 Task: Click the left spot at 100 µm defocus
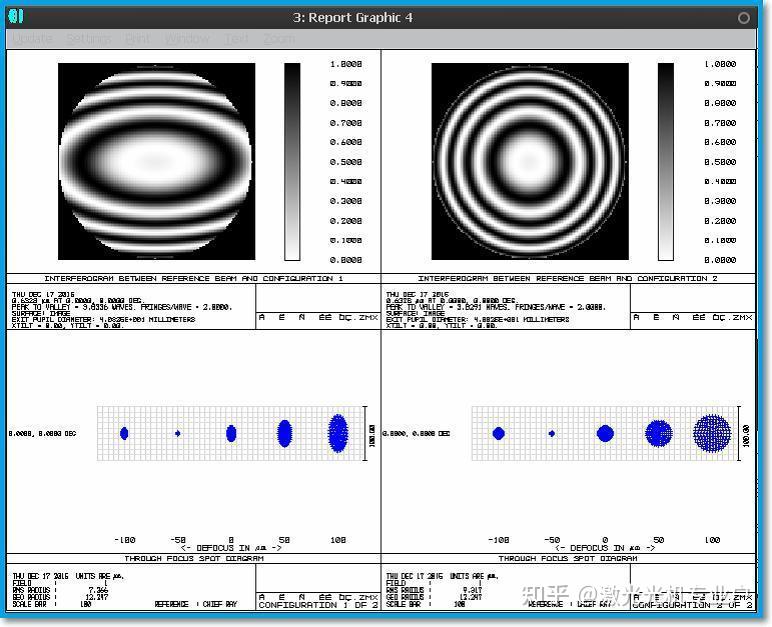[338, 433]
